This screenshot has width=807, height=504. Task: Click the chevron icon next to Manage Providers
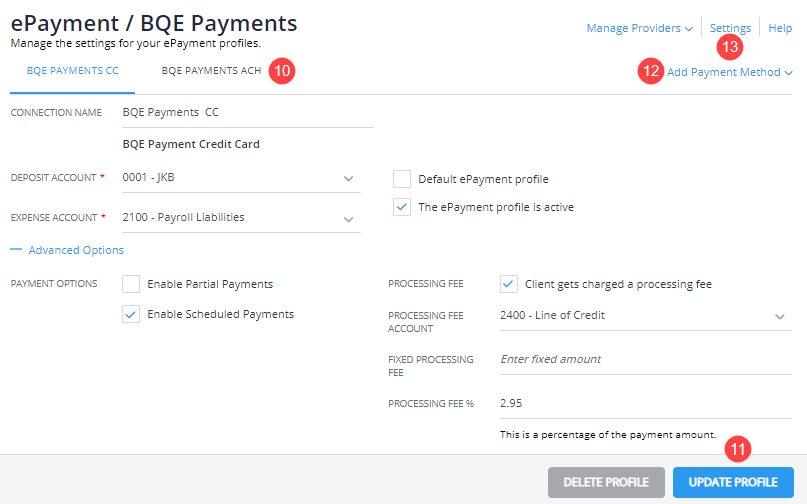[x=689, y=29]
